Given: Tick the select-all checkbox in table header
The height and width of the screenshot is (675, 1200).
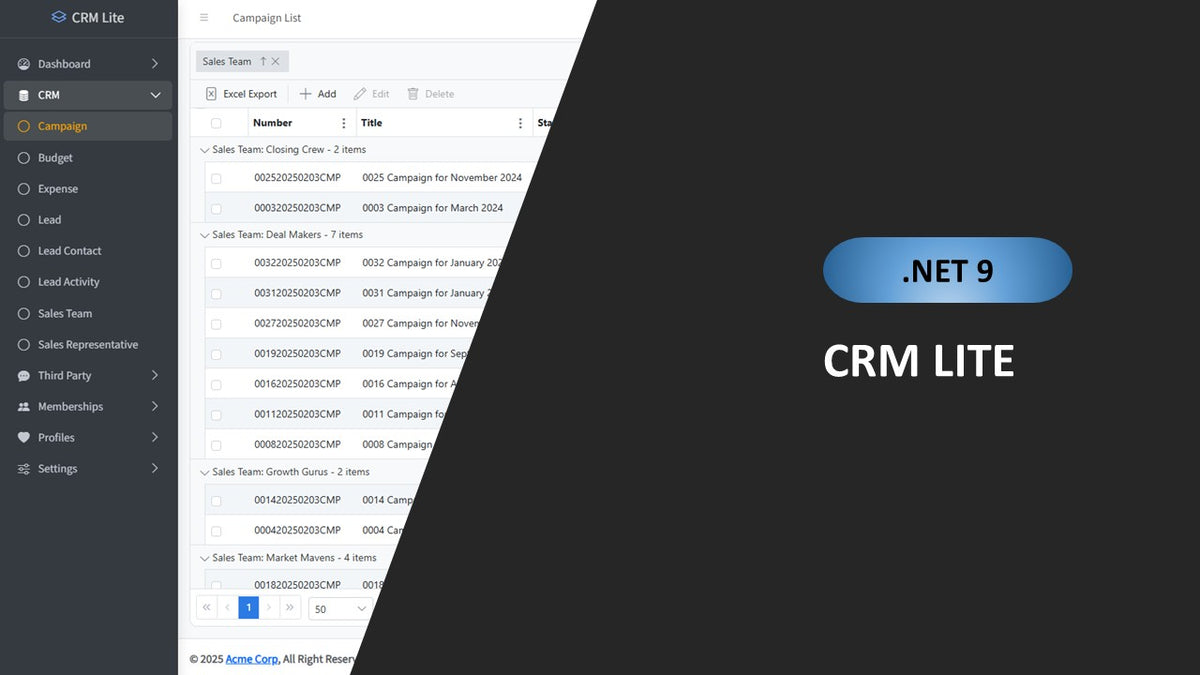Looking at the screenshot, I should pos(217,122).
